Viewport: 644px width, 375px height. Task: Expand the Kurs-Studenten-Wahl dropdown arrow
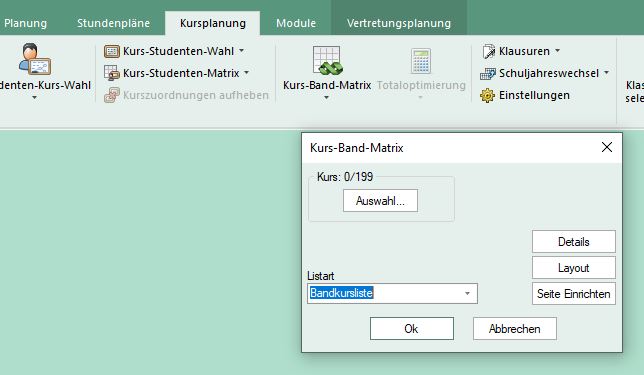click(242, 51)
